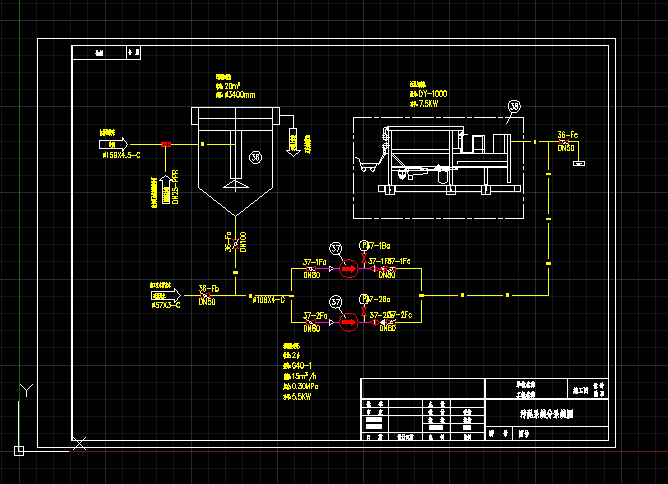Click the UCS origin square icon

point(19,451)
